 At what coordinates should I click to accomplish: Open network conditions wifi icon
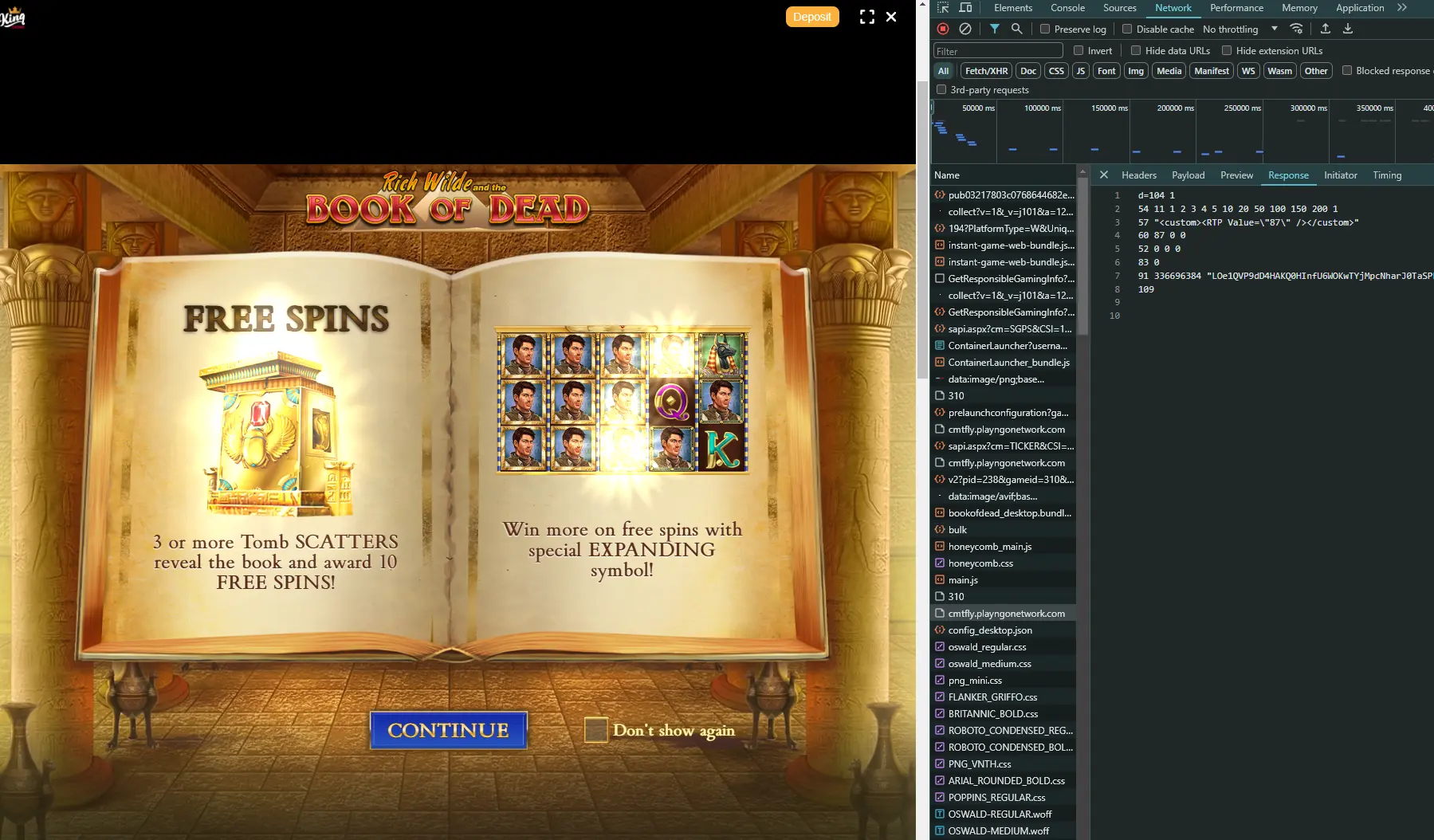[x=1297, y=29]
